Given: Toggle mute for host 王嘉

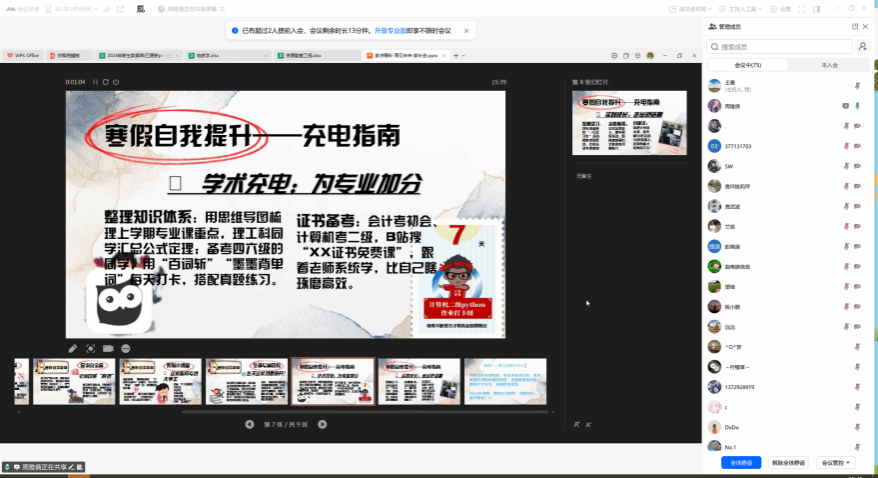Looking at the screenshot, I should (x=858, y=86).
